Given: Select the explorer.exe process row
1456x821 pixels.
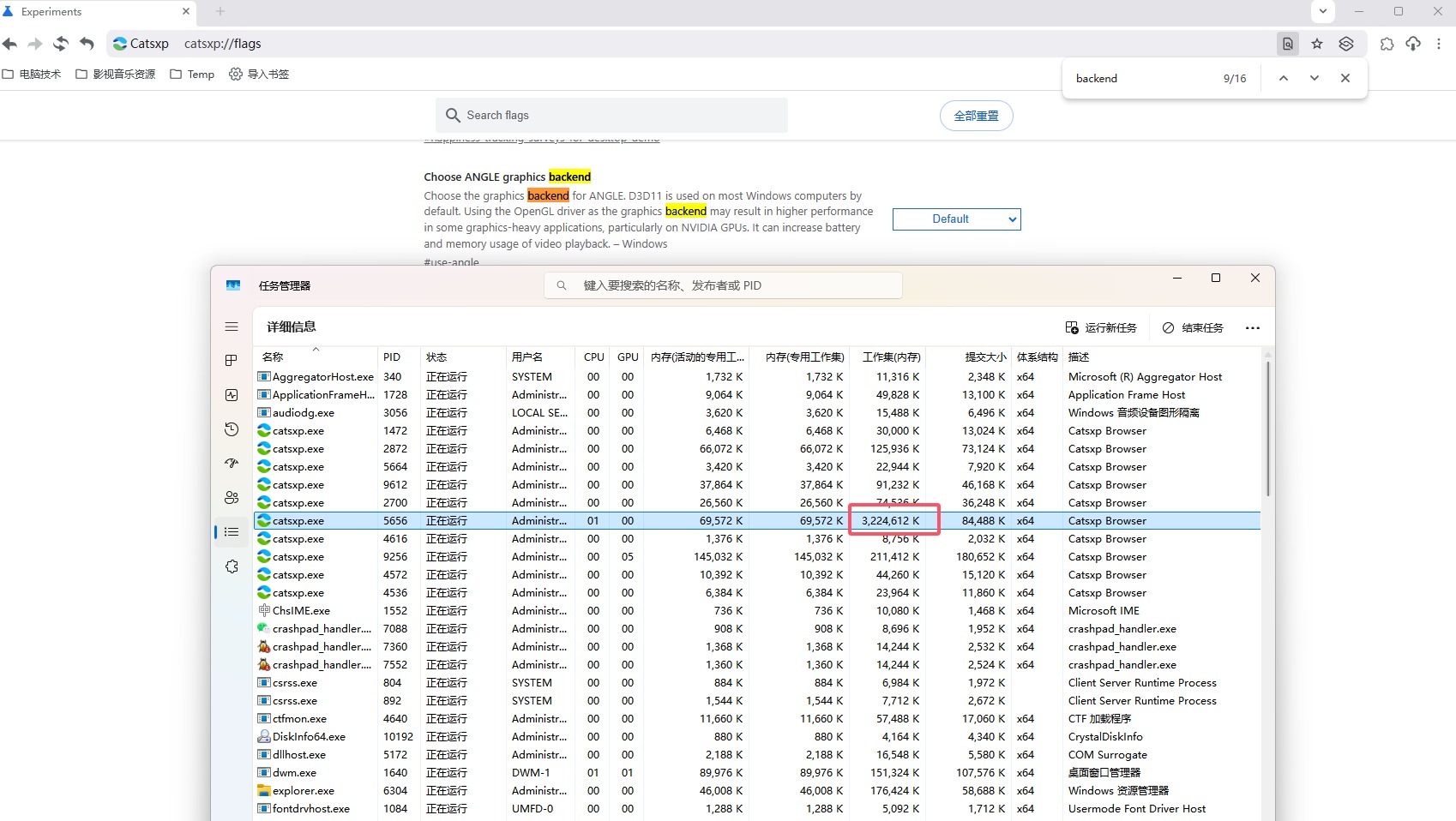Looking at the screenshot, I should (304, 791).
